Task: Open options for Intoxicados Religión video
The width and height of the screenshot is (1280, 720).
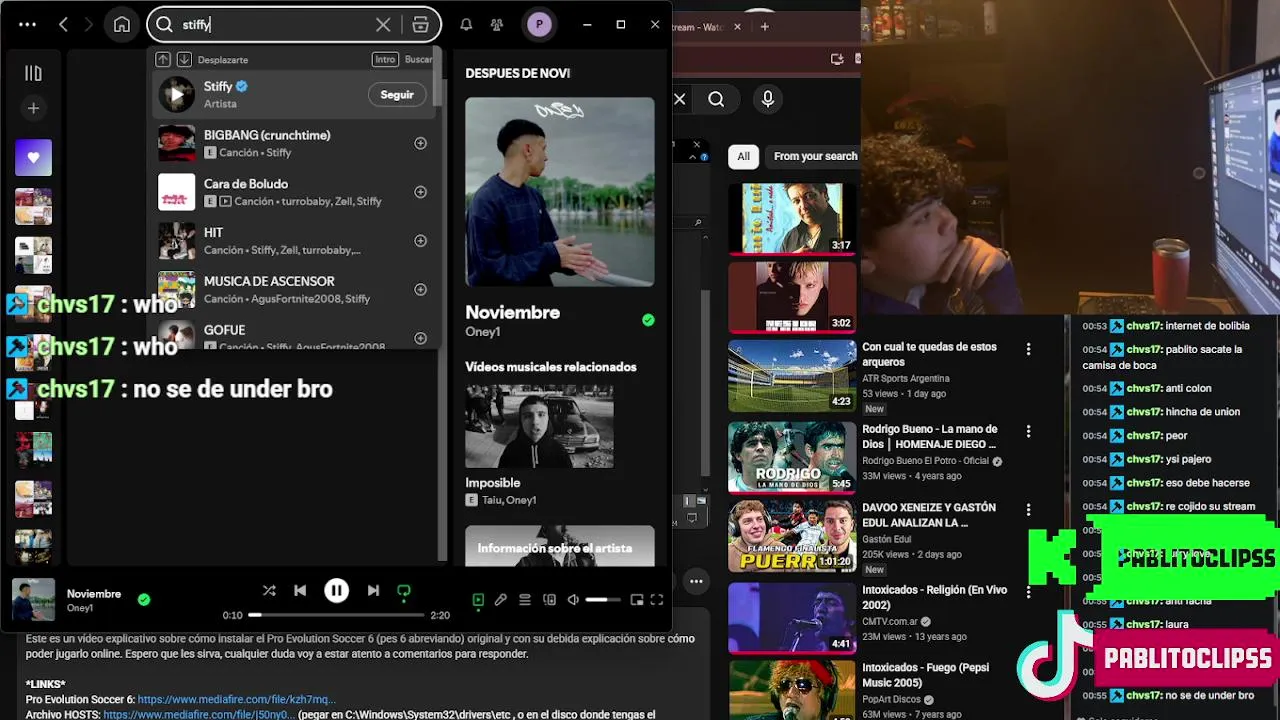Action: pyautogui.click(x=1028, y=592)
